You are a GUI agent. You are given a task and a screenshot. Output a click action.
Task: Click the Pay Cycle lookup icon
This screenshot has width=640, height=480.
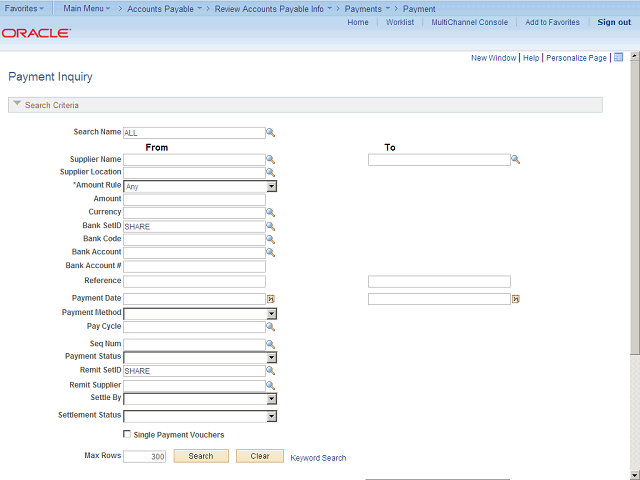[x=270, y=327]
